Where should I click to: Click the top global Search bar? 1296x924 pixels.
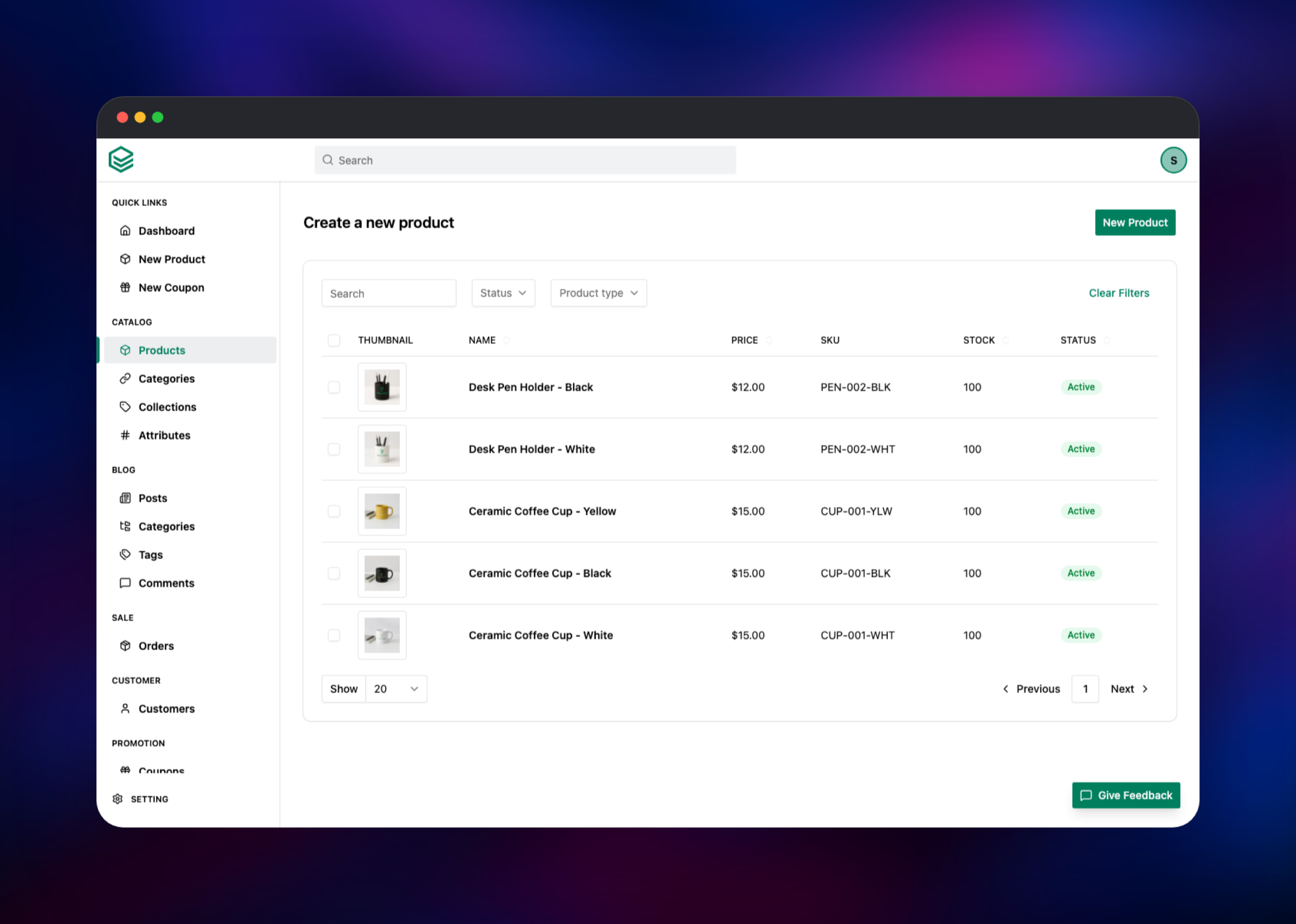[x=525, y=160]
